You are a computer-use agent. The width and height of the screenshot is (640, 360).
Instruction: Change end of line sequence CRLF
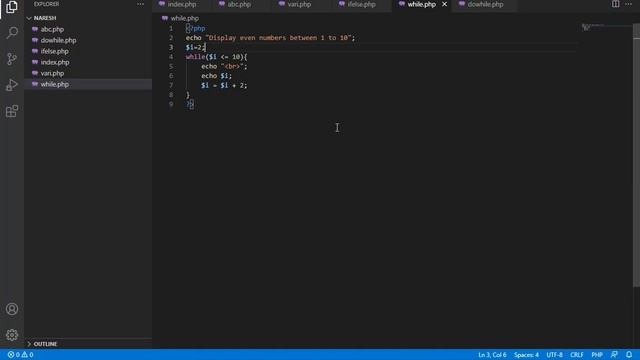coord(577,355)
